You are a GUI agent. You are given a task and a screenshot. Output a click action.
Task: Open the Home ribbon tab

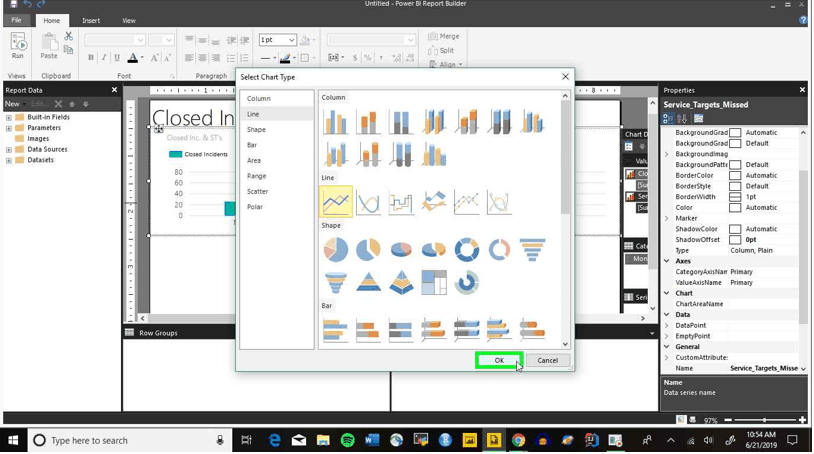[x=51, y=21]
